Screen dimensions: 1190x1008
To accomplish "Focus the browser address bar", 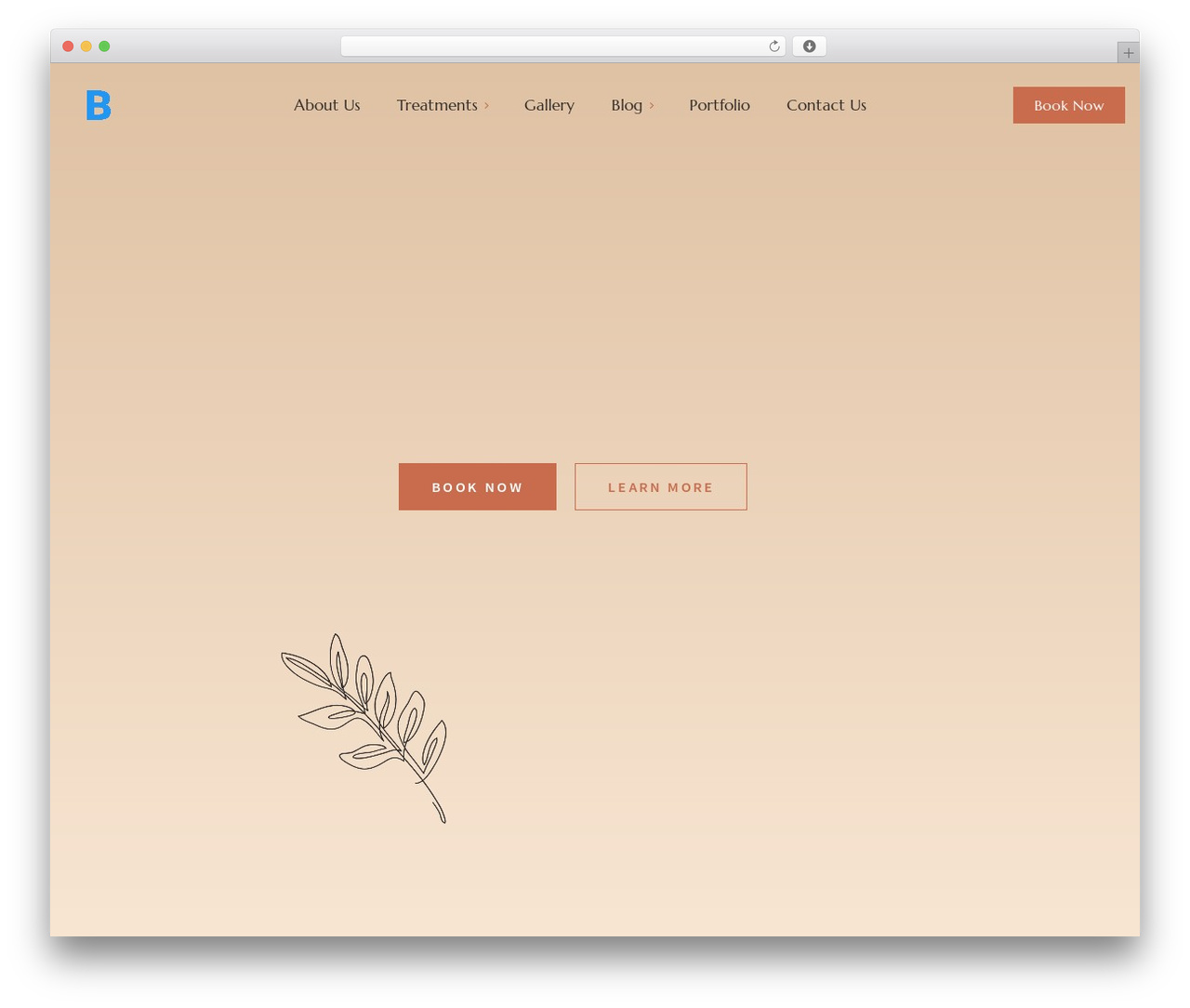I will tap(562, 46).
